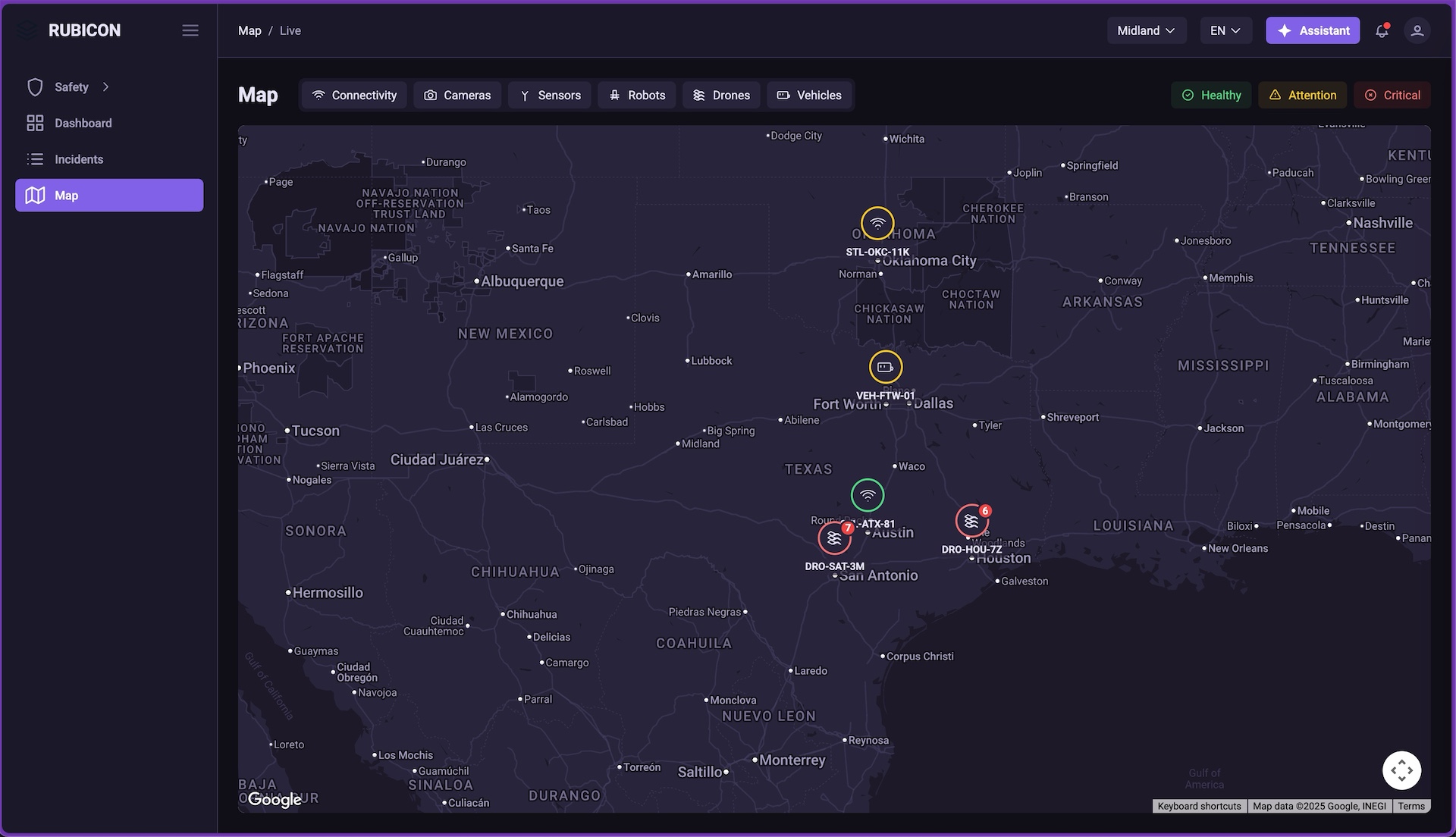Toggle the Sensors layer filter
The height and width of the screenshot is (837, 1456).
pyautogui.click(x=550, y=95)
